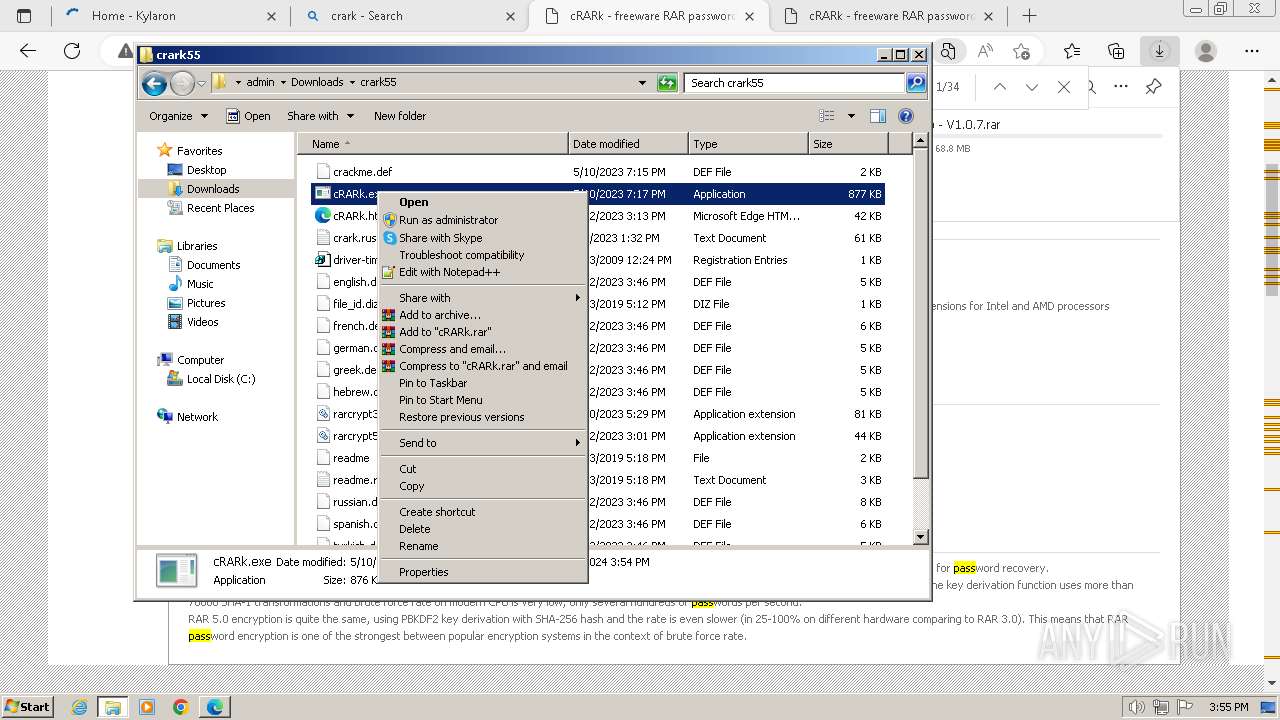This screenshot has height=720, width=1280.
Task: Open a new browser tab
Action: (1029, 16)
